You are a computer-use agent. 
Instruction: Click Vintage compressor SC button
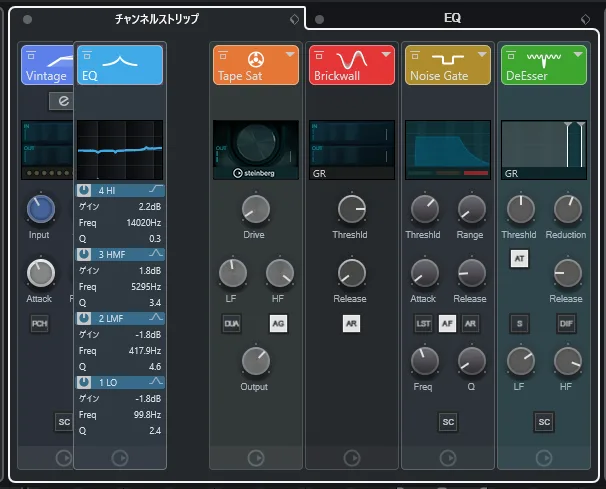point(64,422)
